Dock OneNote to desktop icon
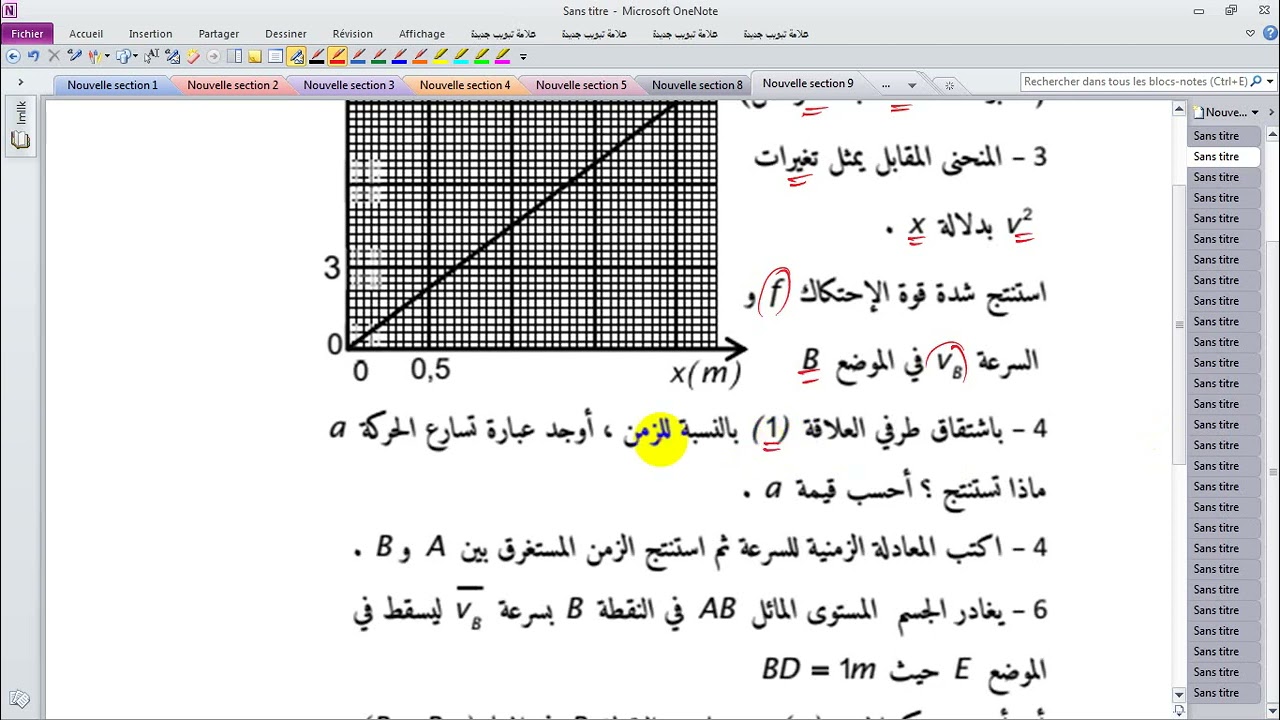Viewport: 1280px width, 720px height. coord(234,57)
